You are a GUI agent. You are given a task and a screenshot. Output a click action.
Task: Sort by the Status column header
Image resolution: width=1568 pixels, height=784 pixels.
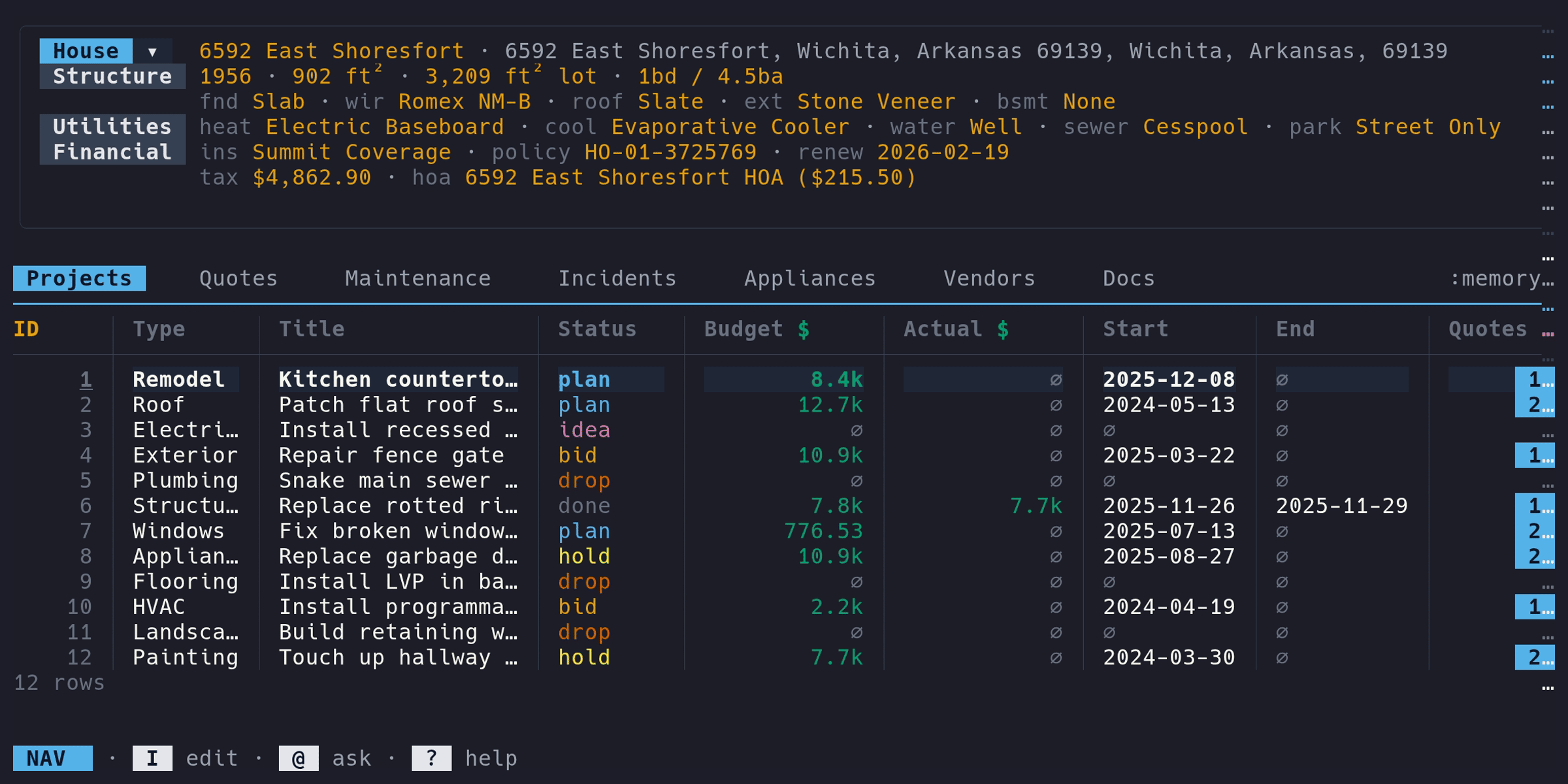(x=597, y=329)
